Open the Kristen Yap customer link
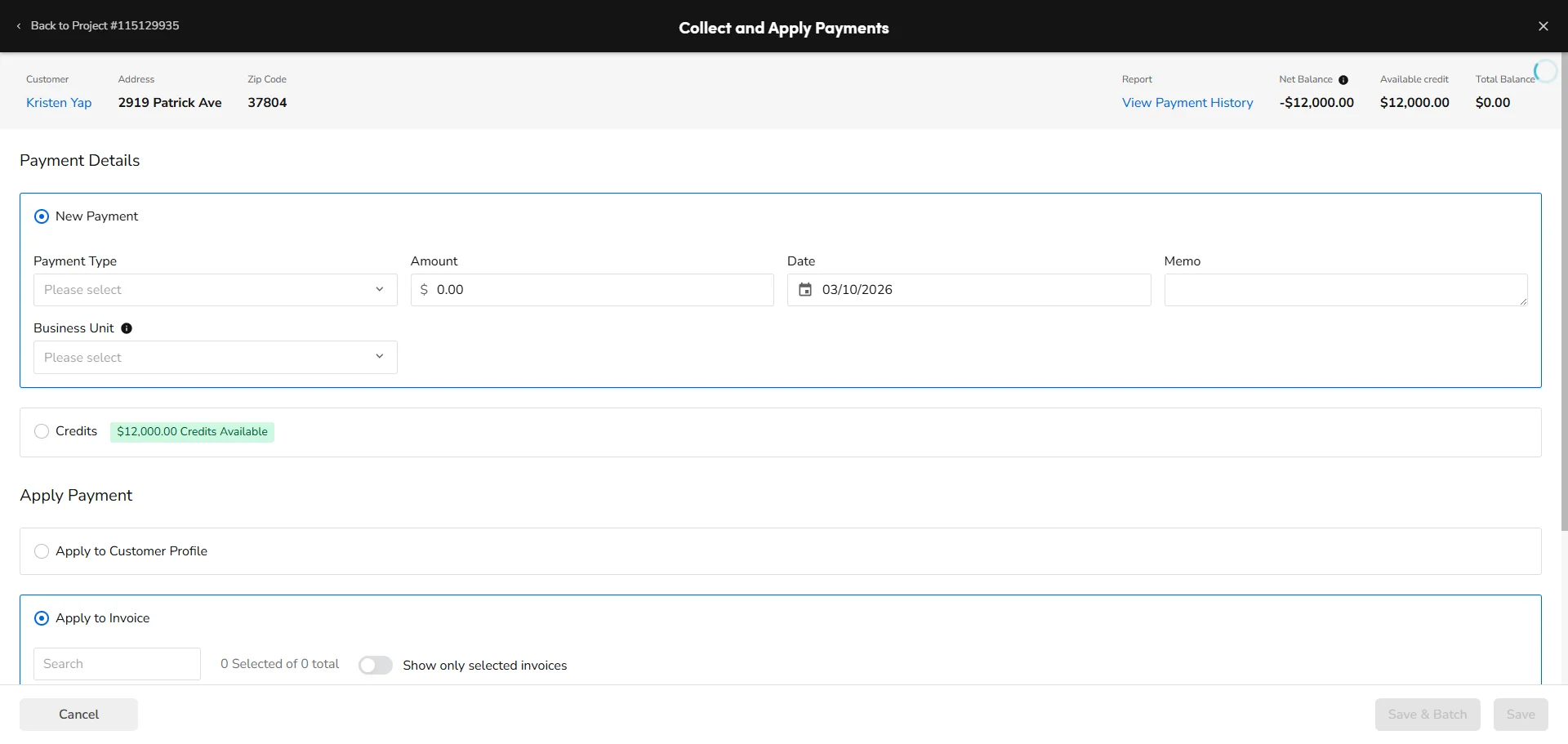Viewport: 1568px width, 744px height. (58, 102)
